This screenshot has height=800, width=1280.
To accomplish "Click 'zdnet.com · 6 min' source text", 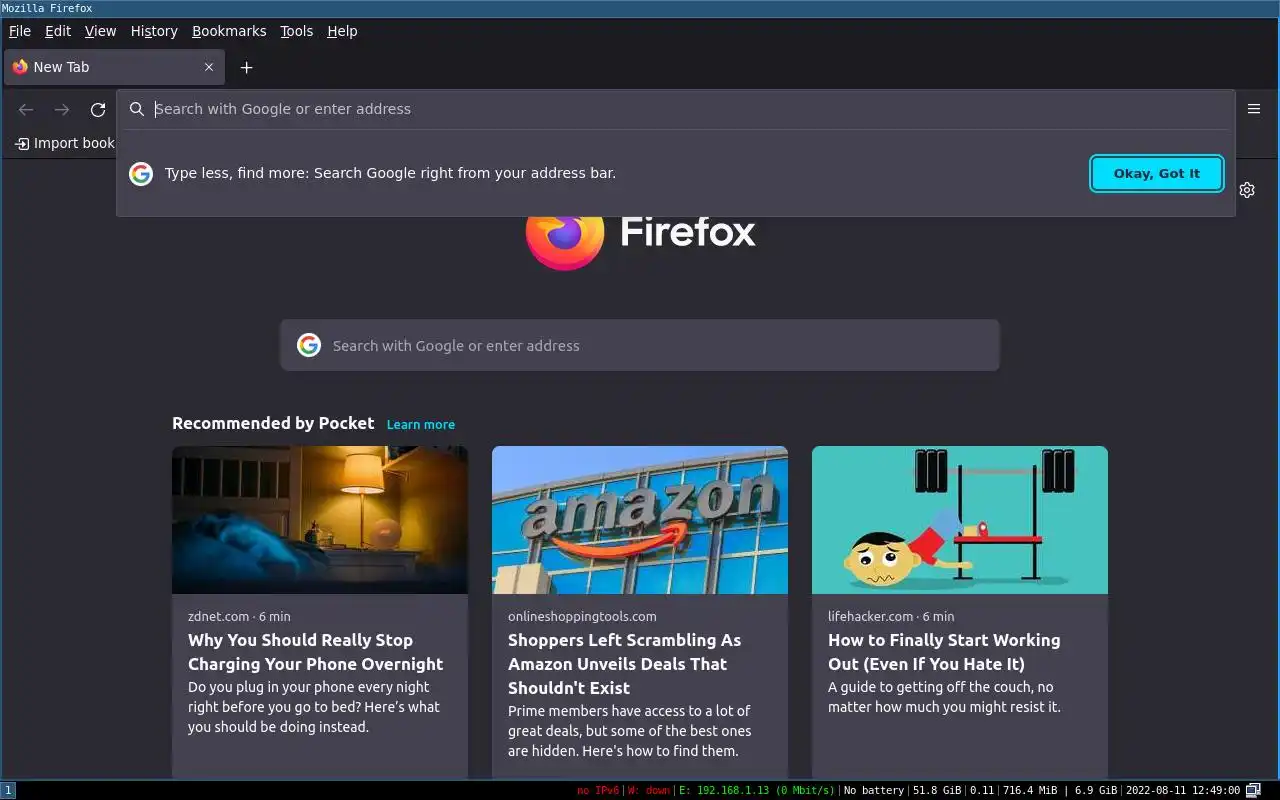I will tap(239, 616).
